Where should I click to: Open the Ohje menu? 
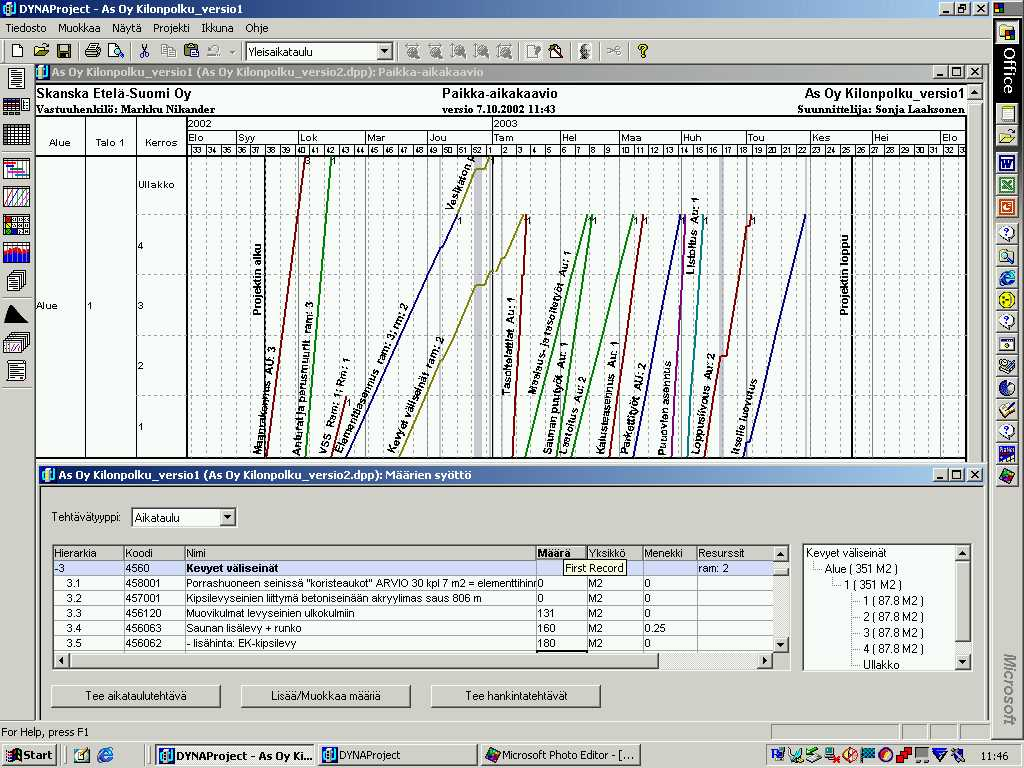[257, 28]
